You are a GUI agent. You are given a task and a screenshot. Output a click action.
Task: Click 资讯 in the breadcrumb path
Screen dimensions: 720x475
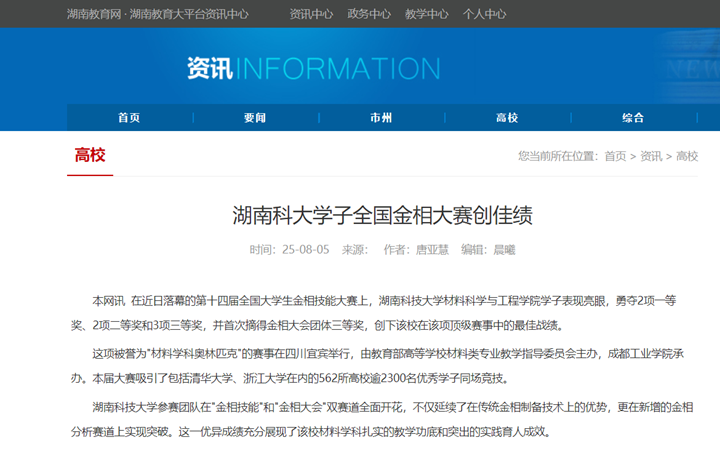(x=651, y=156)
